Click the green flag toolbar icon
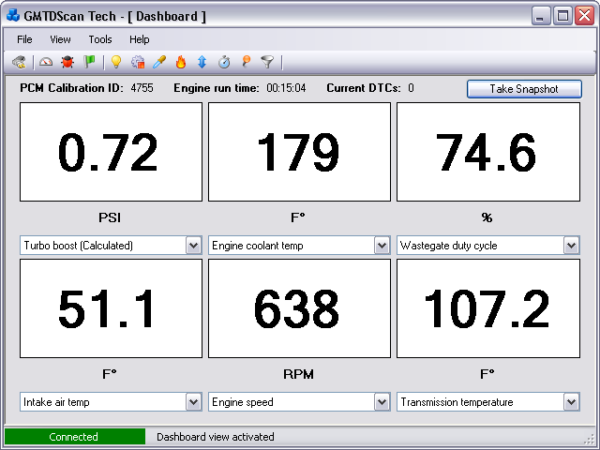This screenshot has height=450, width=600. point(89,62)
